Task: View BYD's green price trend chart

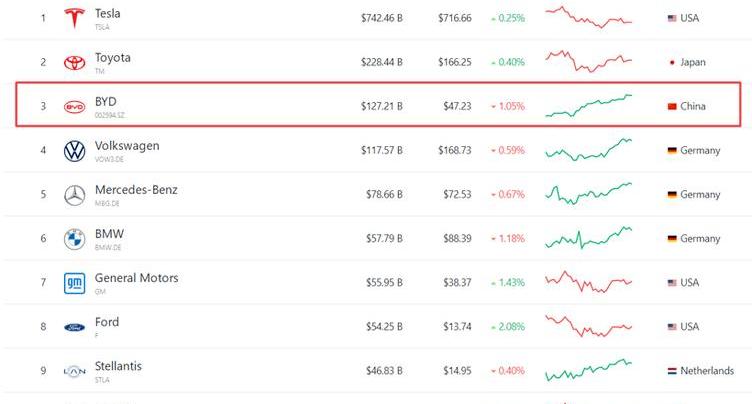Action: pyautogui.click(x=588, y=106)
